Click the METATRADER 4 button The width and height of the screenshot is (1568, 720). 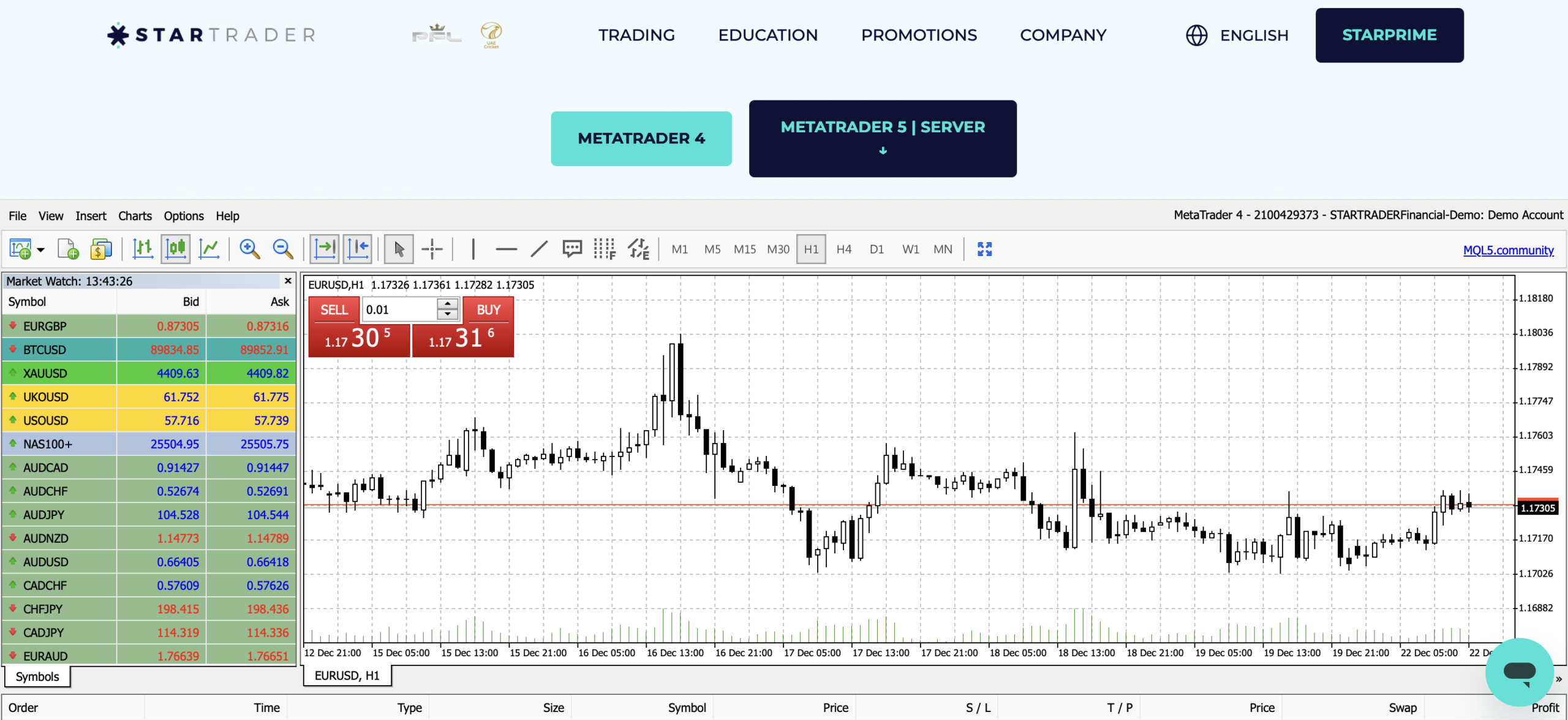[641, 138]
